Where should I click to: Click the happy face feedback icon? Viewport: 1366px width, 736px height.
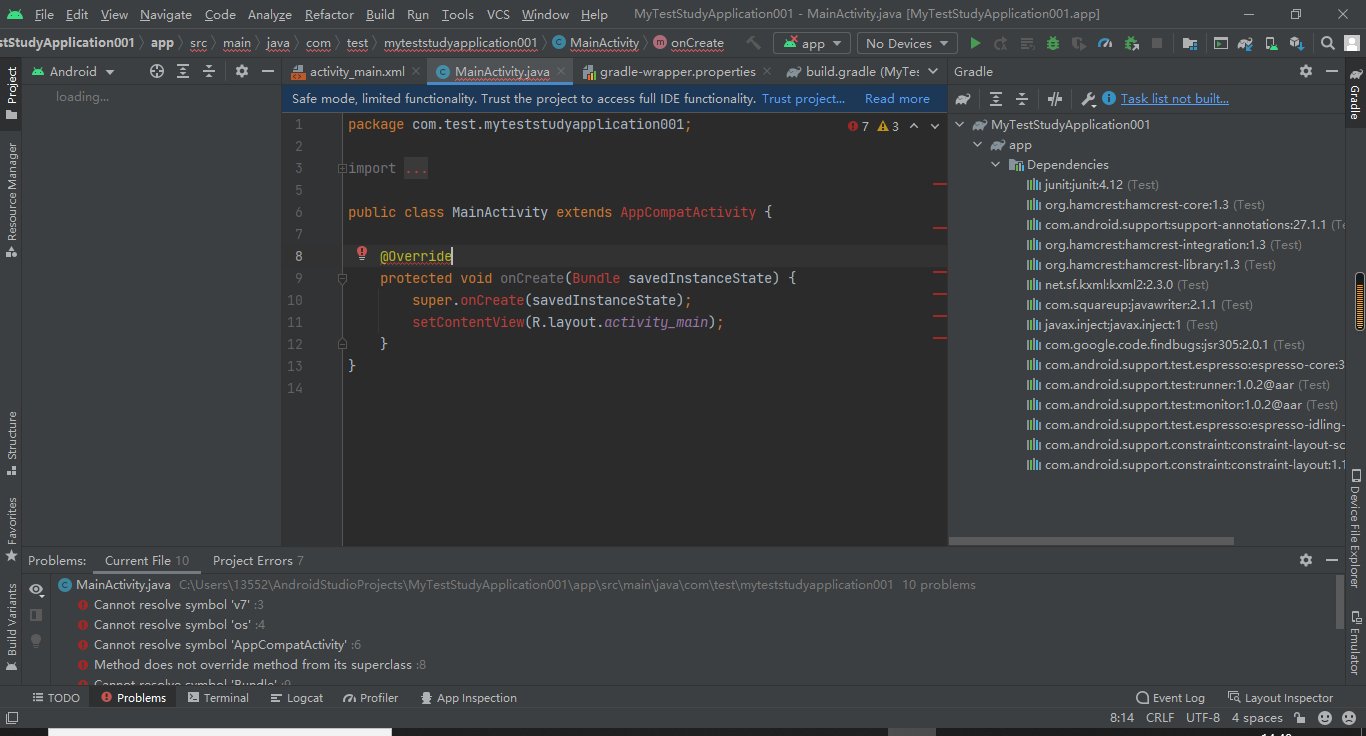click(1325, 718)
